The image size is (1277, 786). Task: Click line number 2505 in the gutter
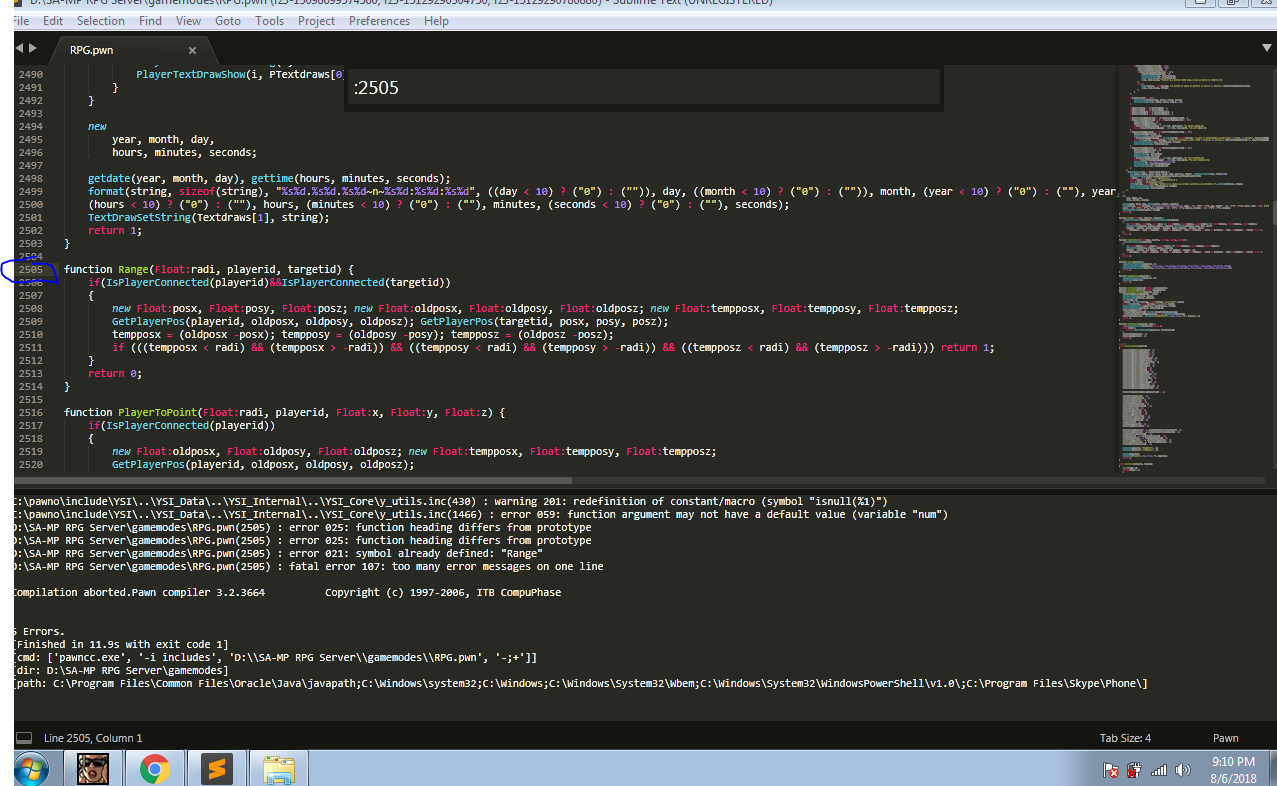click(31, 269)
